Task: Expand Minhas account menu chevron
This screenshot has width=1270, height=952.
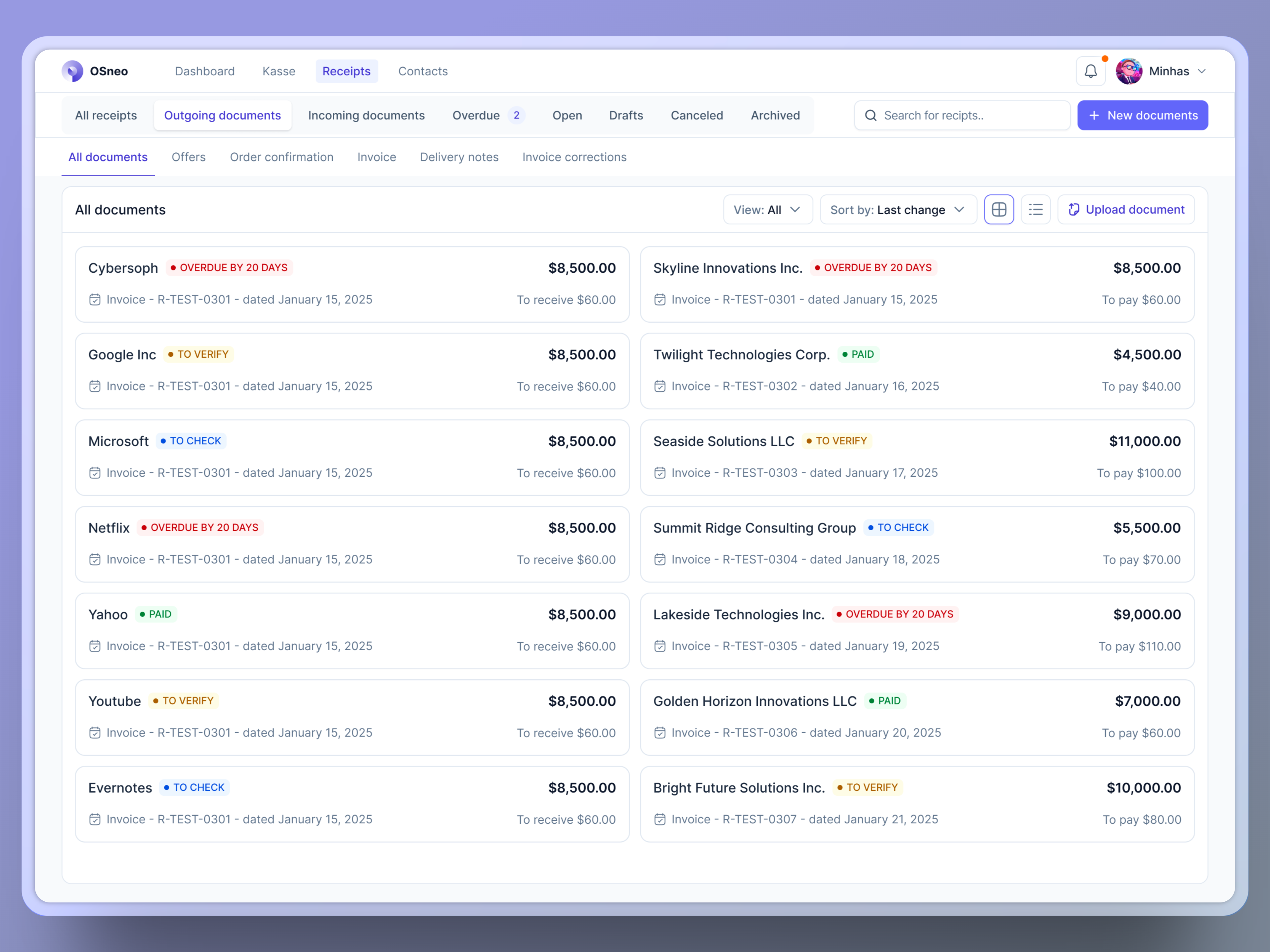Action: click(x=1202, y=71)
